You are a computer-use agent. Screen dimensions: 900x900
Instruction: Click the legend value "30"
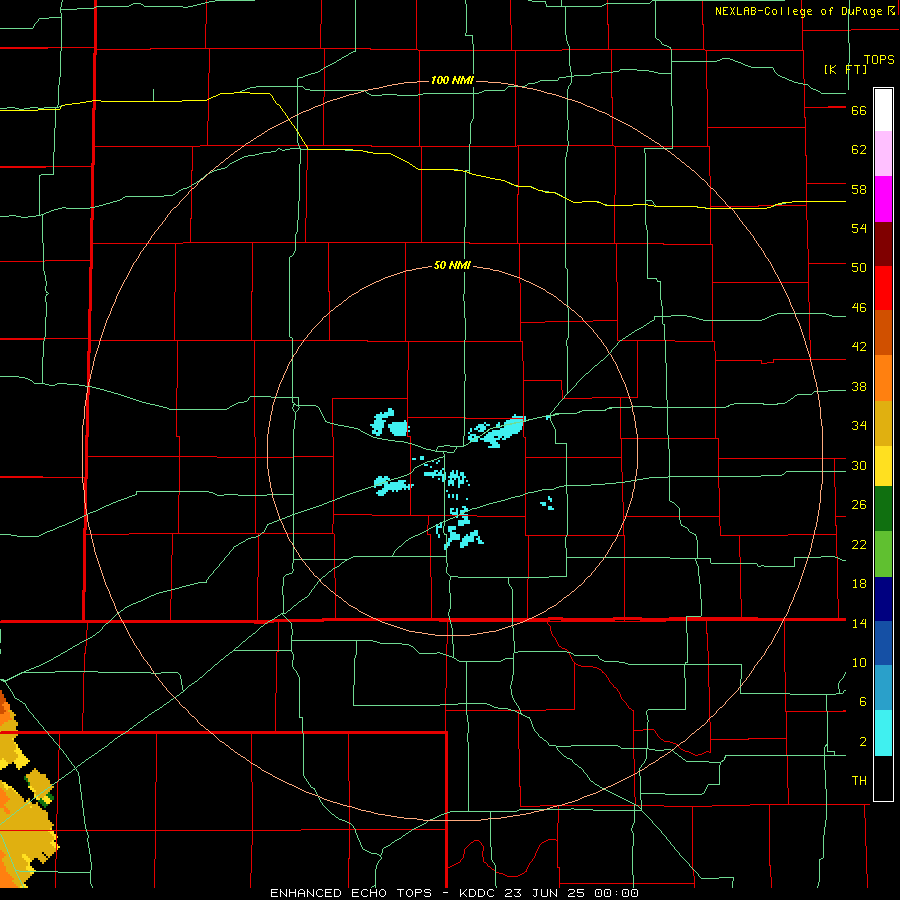859,465
